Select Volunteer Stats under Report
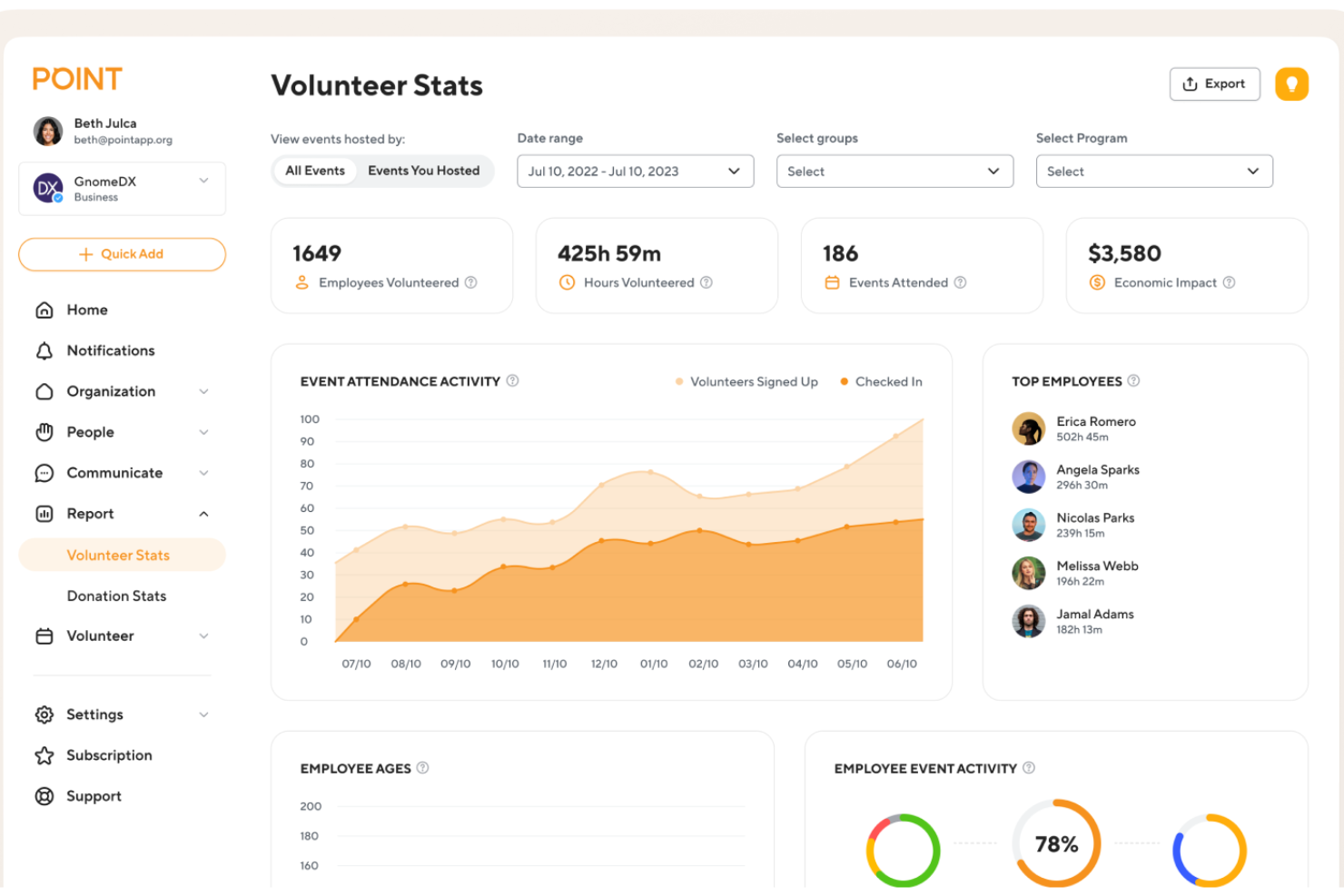This screenshot has height=896, width=1344. [x=118, y=555]
